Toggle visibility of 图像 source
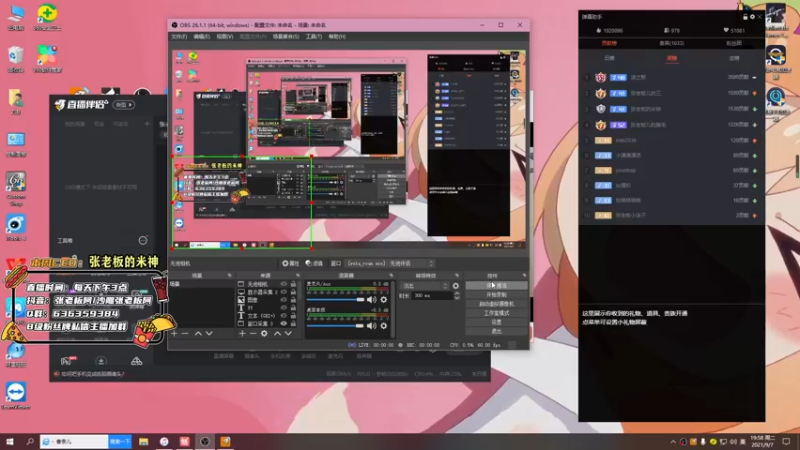800x450 pixels. pyautogui.click(x=284, y=300)
